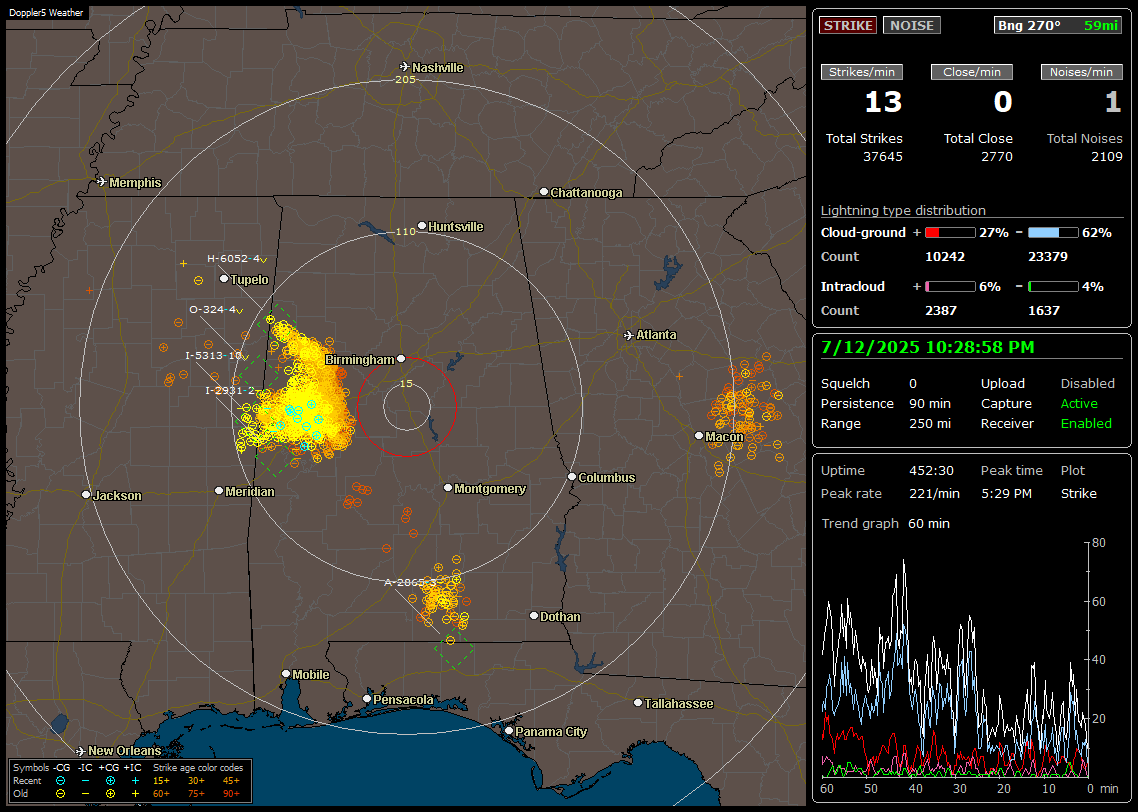Click the 15+ strike age color code
1138x812 pixels.
(x=161, y=781)
